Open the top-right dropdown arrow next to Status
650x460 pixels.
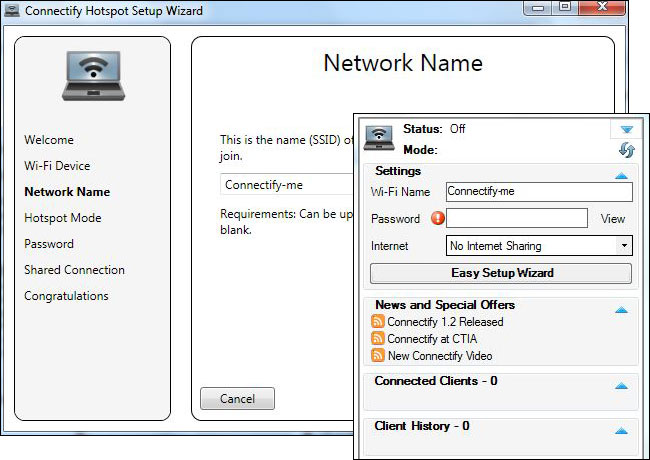tap(626, 129)
